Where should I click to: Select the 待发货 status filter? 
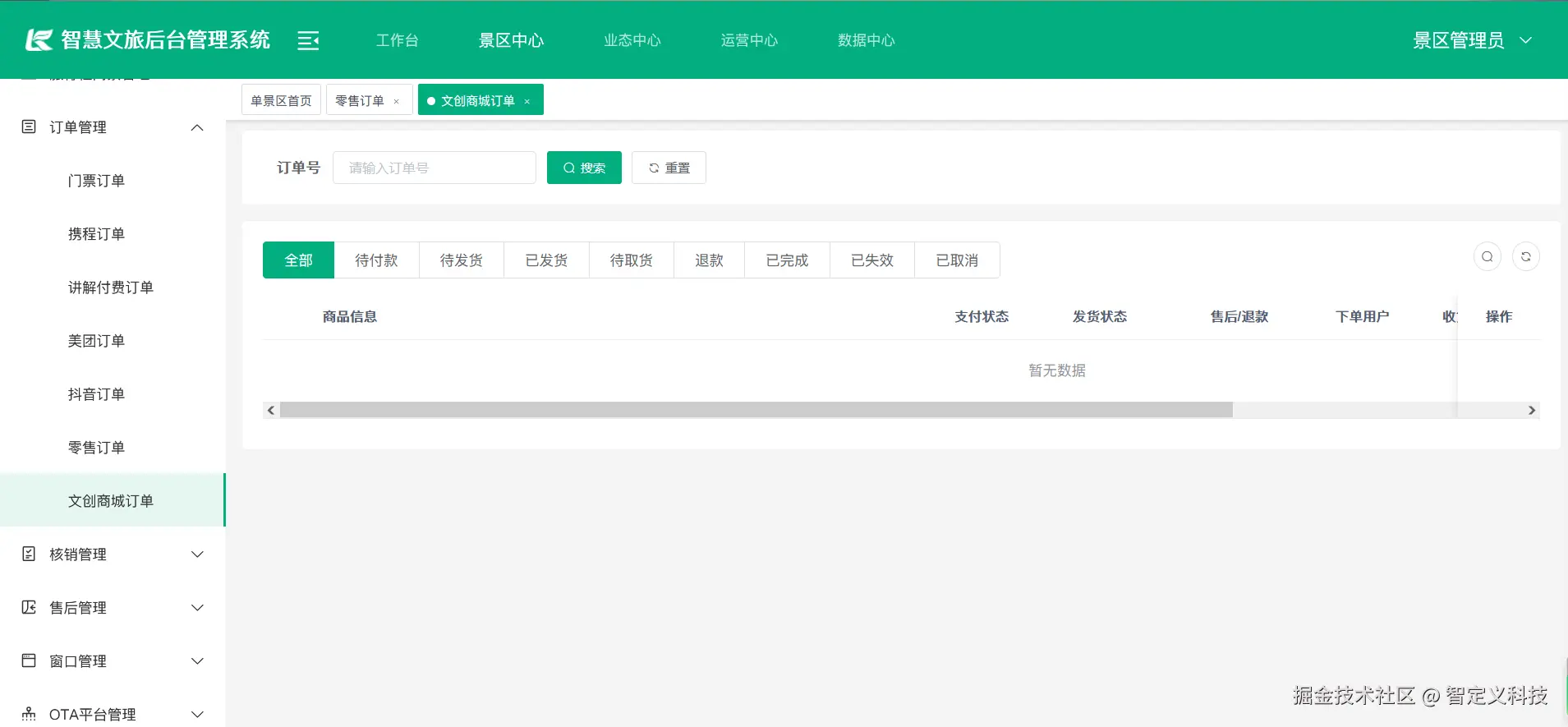click(462, 260)
